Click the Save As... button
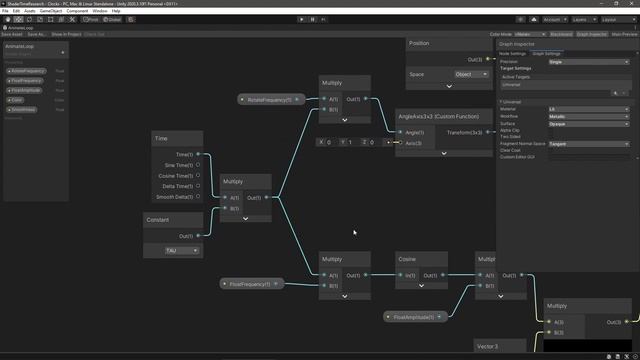This screenshot has height=360, width=640. tap(36, 34)
